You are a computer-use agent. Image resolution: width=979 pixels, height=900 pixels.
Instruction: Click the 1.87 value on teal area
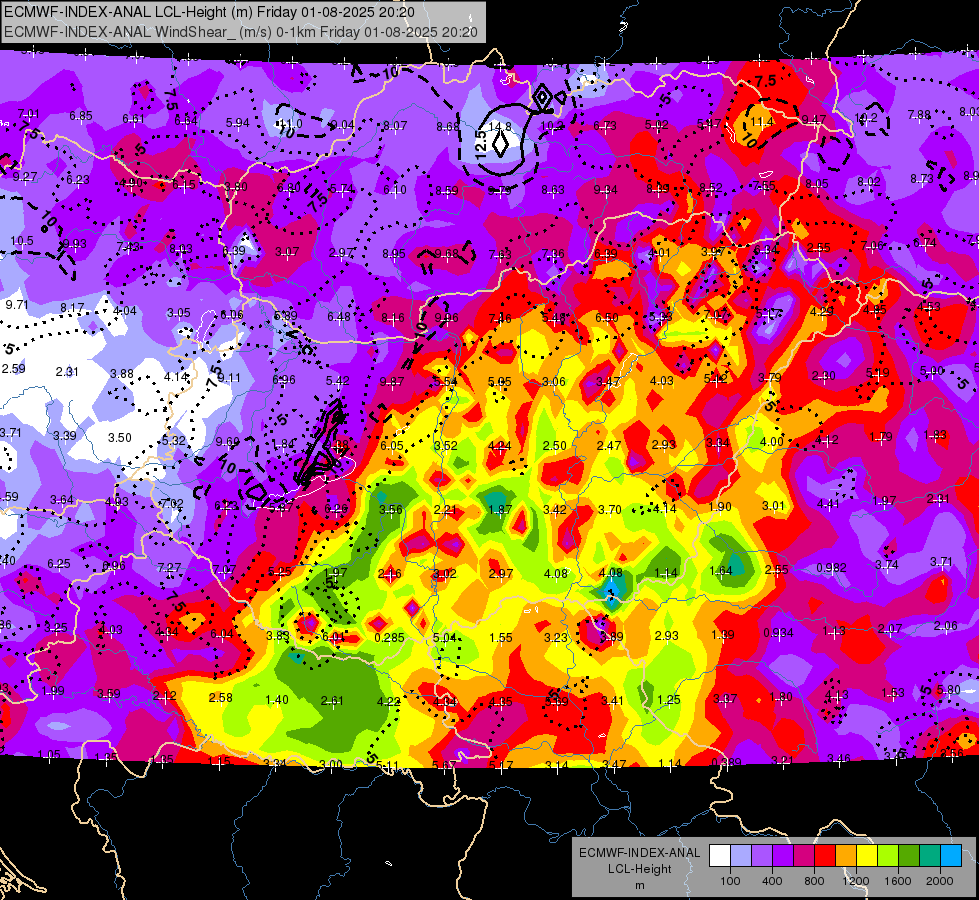click(499, 510)
